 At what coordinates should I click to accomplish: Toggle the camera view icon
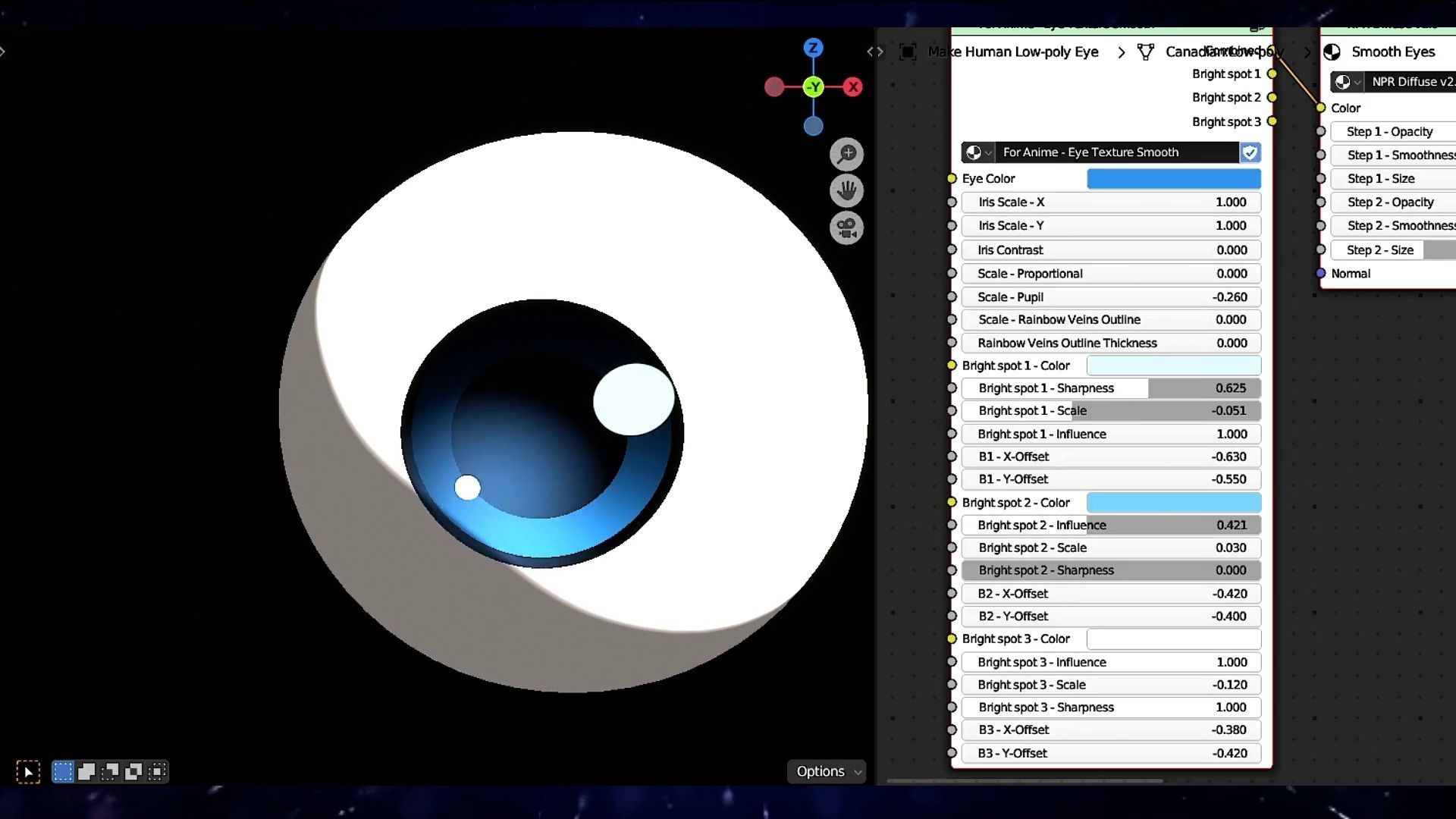click(x=846, y=227)
